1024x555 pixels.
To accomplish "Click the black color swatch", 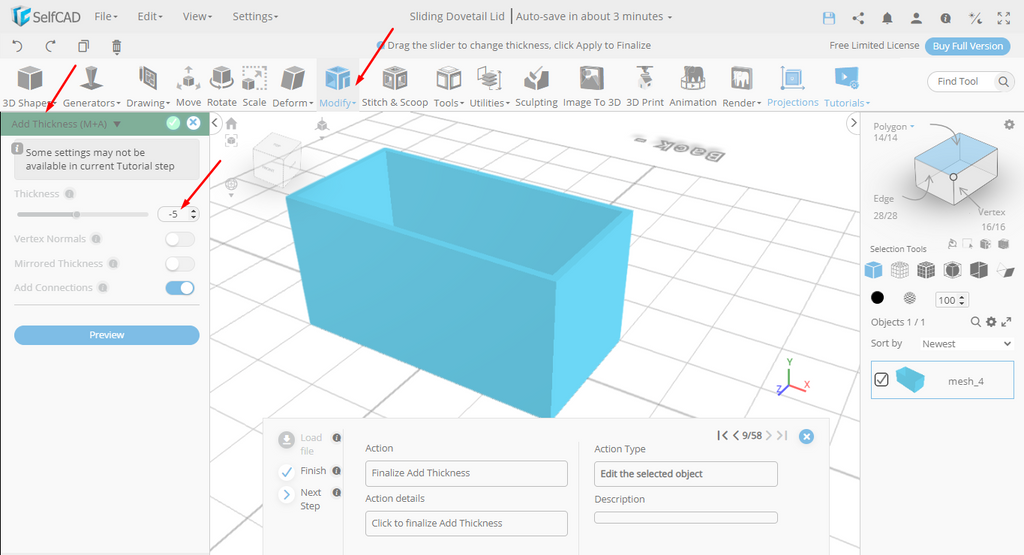I will click(878, 298).
